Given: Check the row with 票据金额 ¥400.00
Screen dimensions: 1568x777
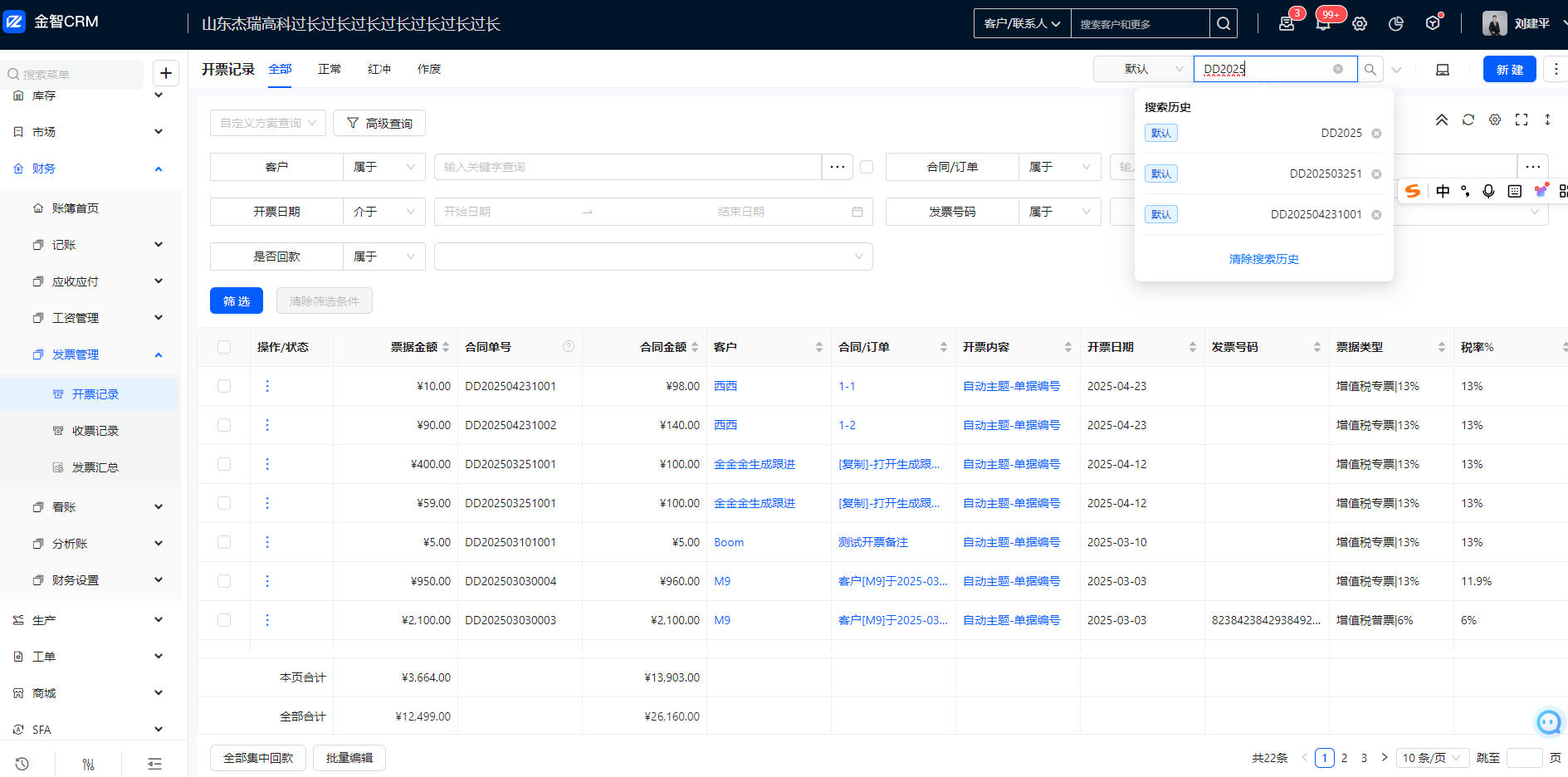Looking at the screenshot, I should [224, 464].
